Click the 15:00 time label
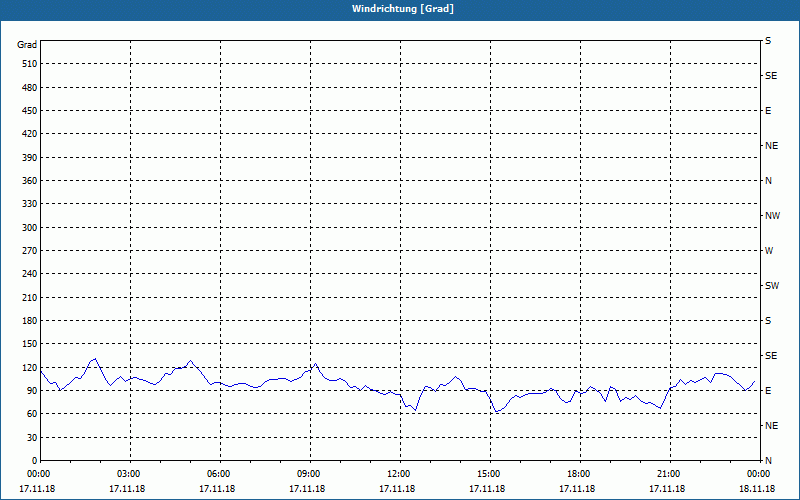This screenshot has width=800, height=500. tap(489, 474)
